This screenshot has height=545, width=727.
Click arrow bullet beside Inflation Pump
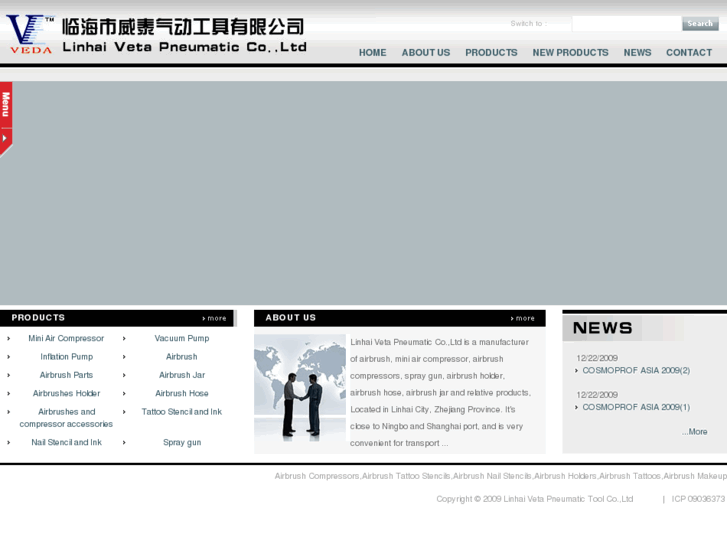(x=8, y=357)
